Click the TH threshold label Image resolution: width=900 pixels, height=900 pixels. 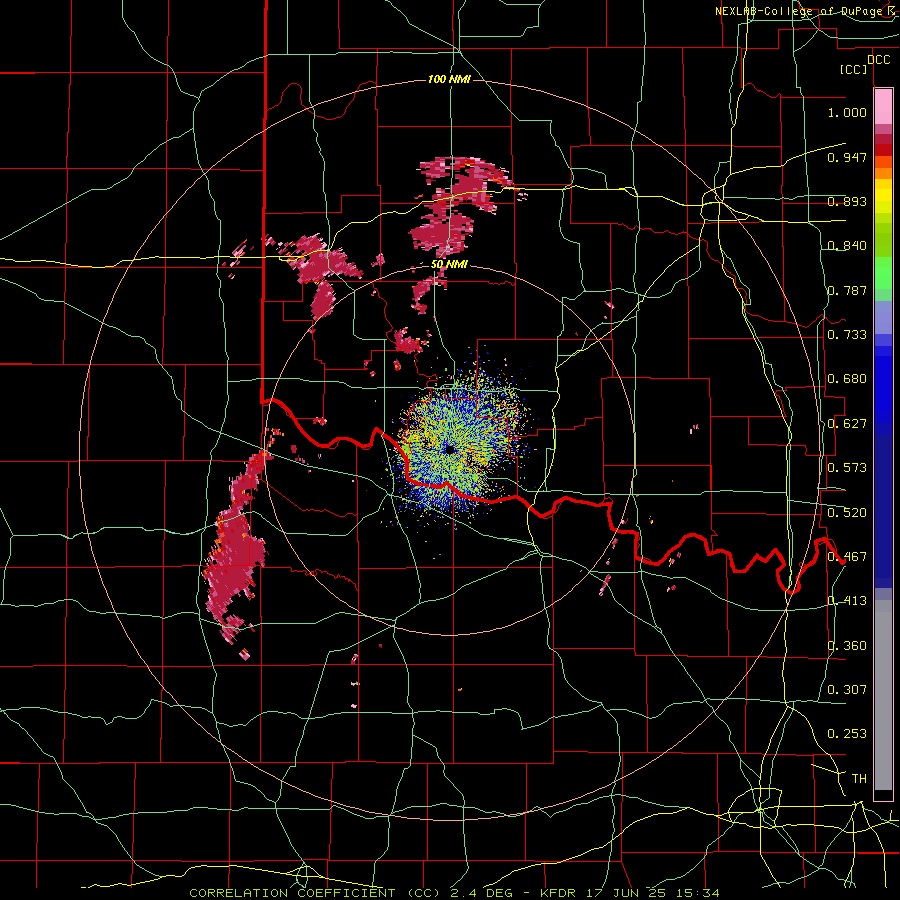(x=859, y=779)
